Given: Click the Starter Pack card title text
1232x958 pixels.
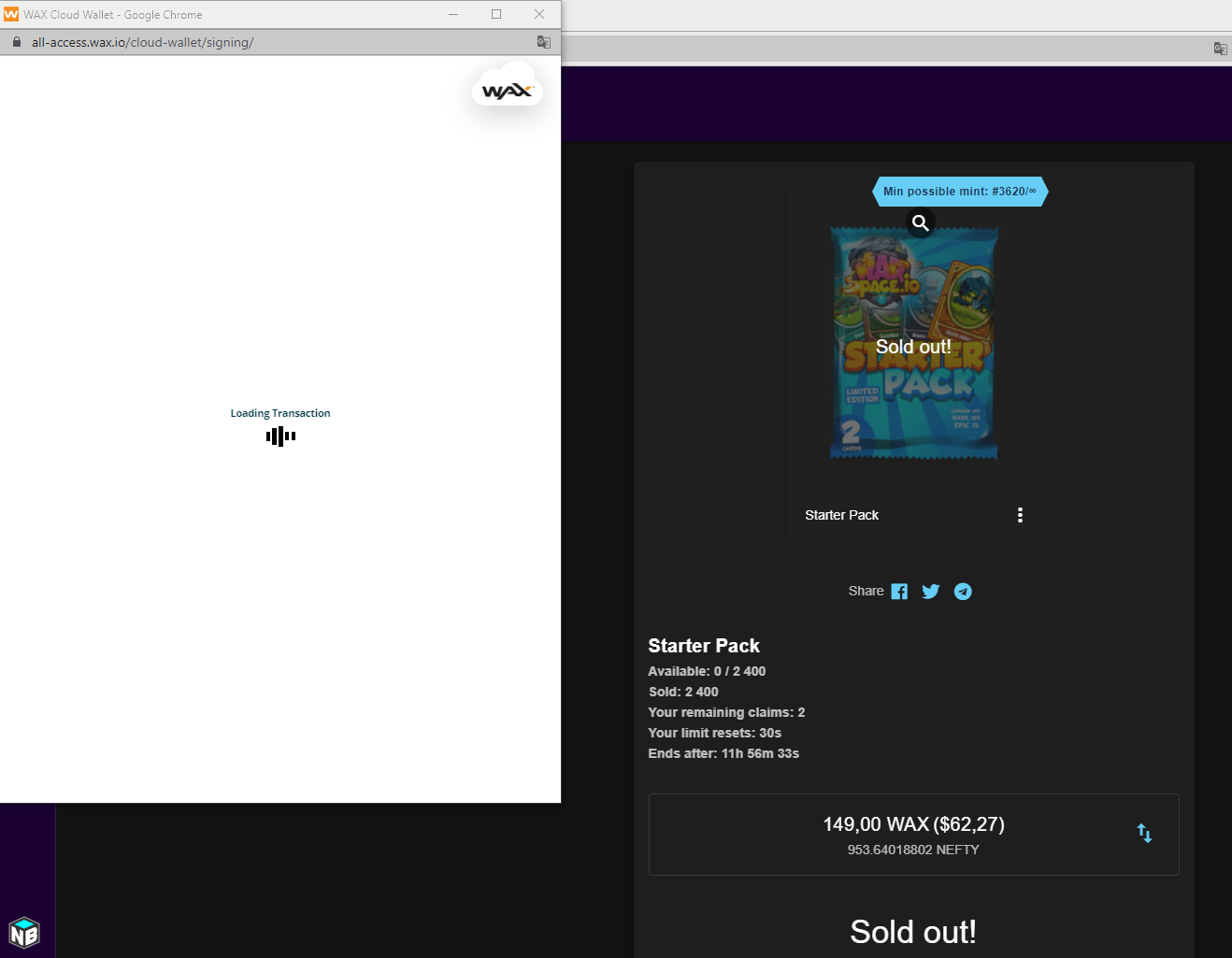Looking at the screenshot, I should [x=841, y=515].
